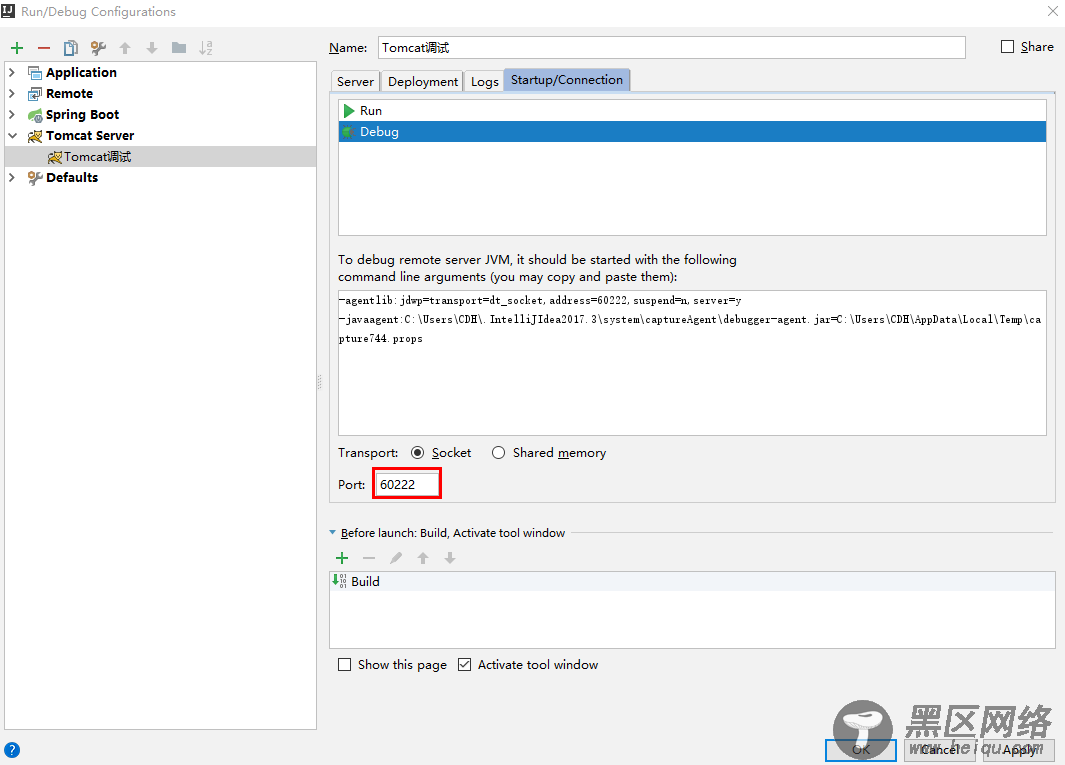Click the OK button
1065x765 pixels.
pos(861,750)
